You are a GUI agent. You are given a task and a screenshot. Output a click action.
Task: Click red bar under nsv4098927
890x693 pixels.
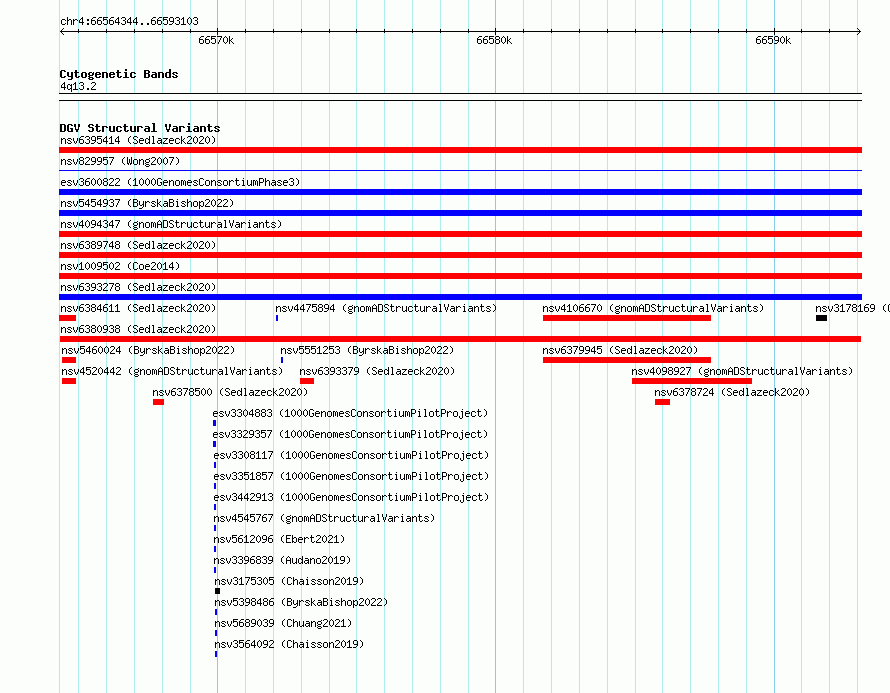click(x=691, y=381)
